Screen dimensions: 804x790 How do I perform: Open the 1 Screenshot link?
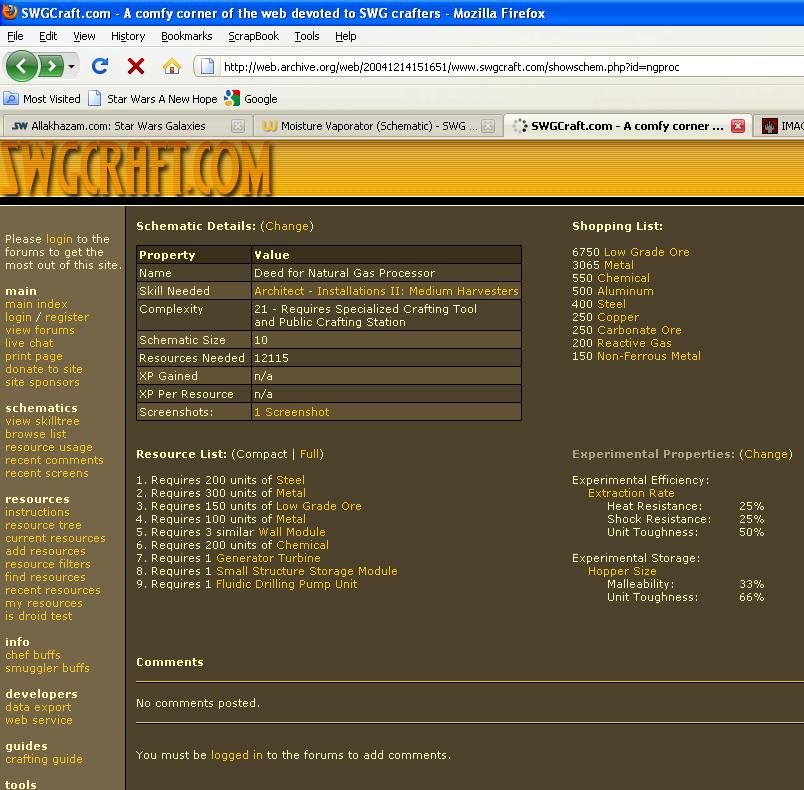(x=291, y=412)
